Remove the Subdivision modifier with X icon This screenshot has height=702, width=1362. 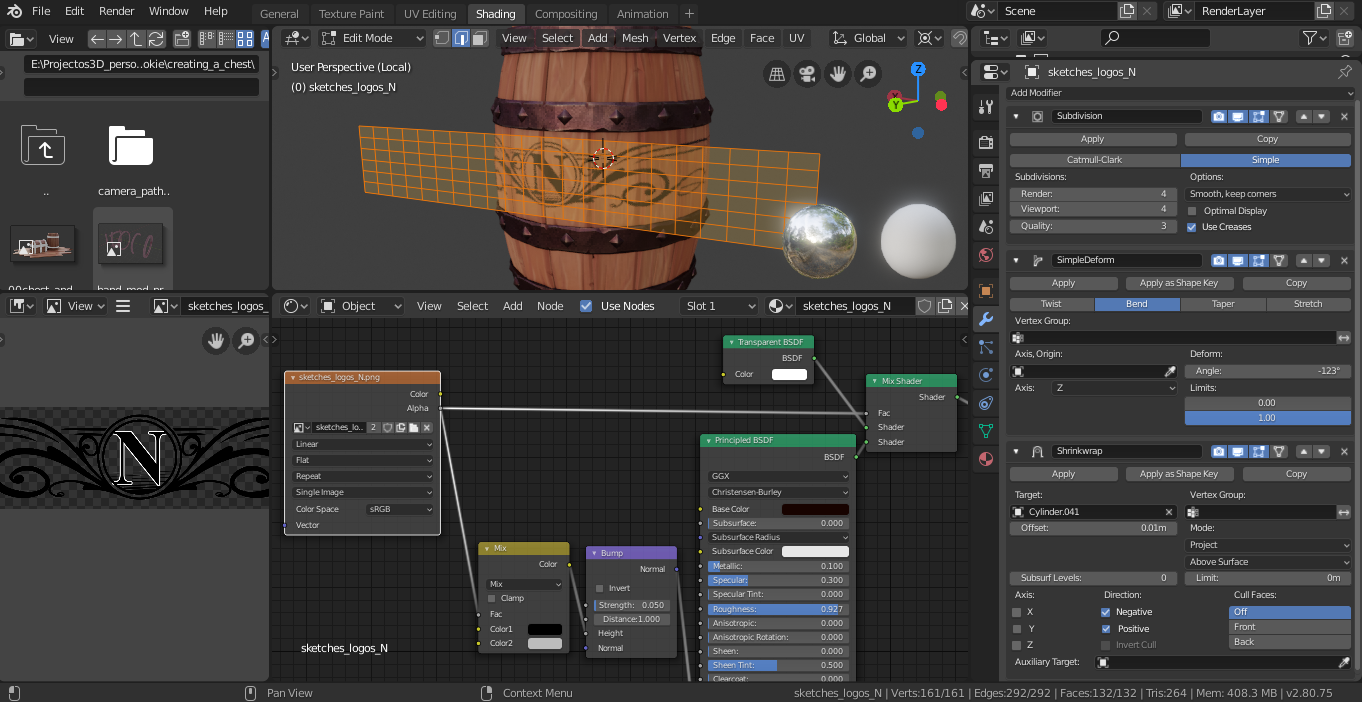point(1344,116)
